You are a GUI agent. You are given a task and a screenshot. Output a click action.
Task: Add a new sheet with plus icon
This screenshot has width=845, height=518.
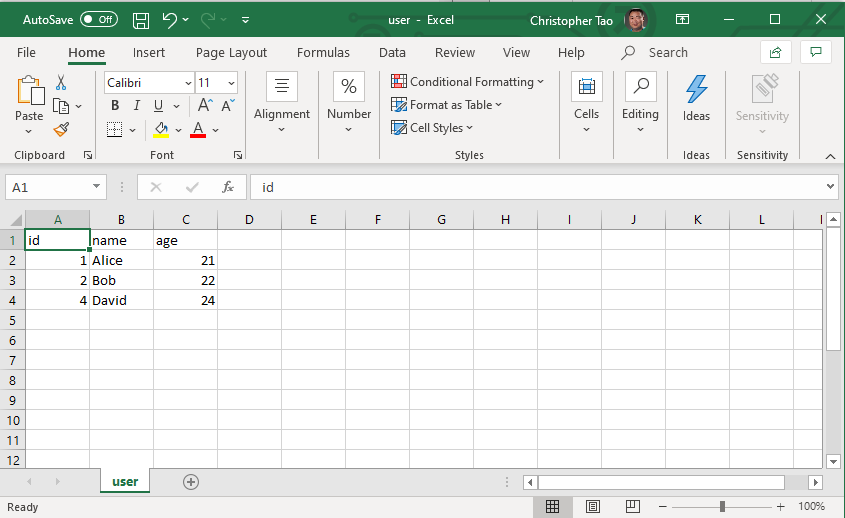pos(191,482)
